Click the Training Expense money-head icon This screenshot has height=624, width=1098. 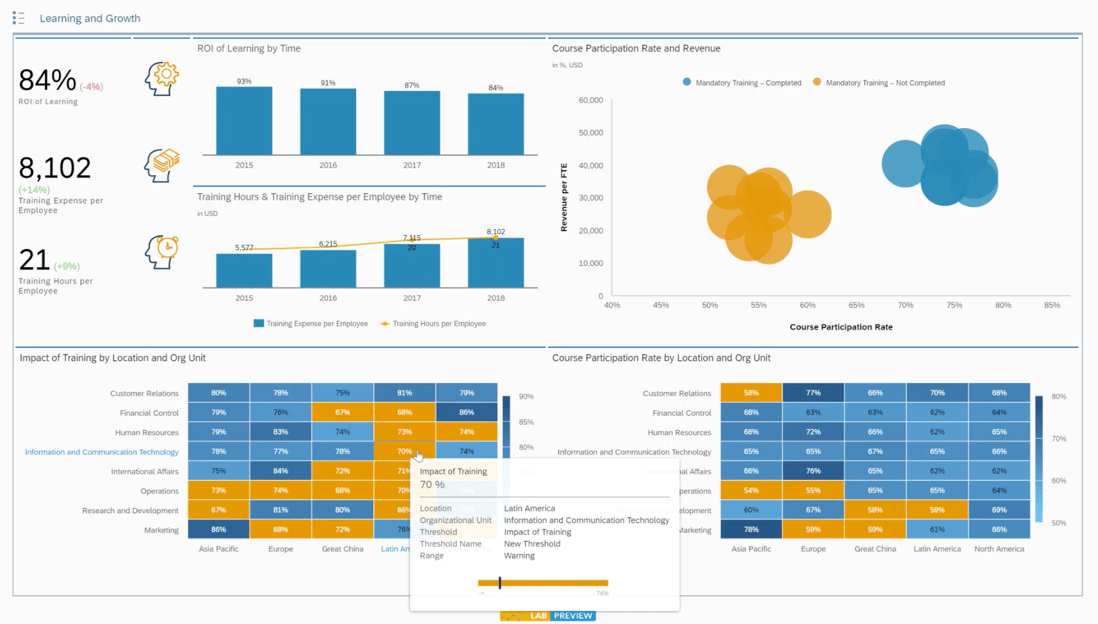(162, 164)
